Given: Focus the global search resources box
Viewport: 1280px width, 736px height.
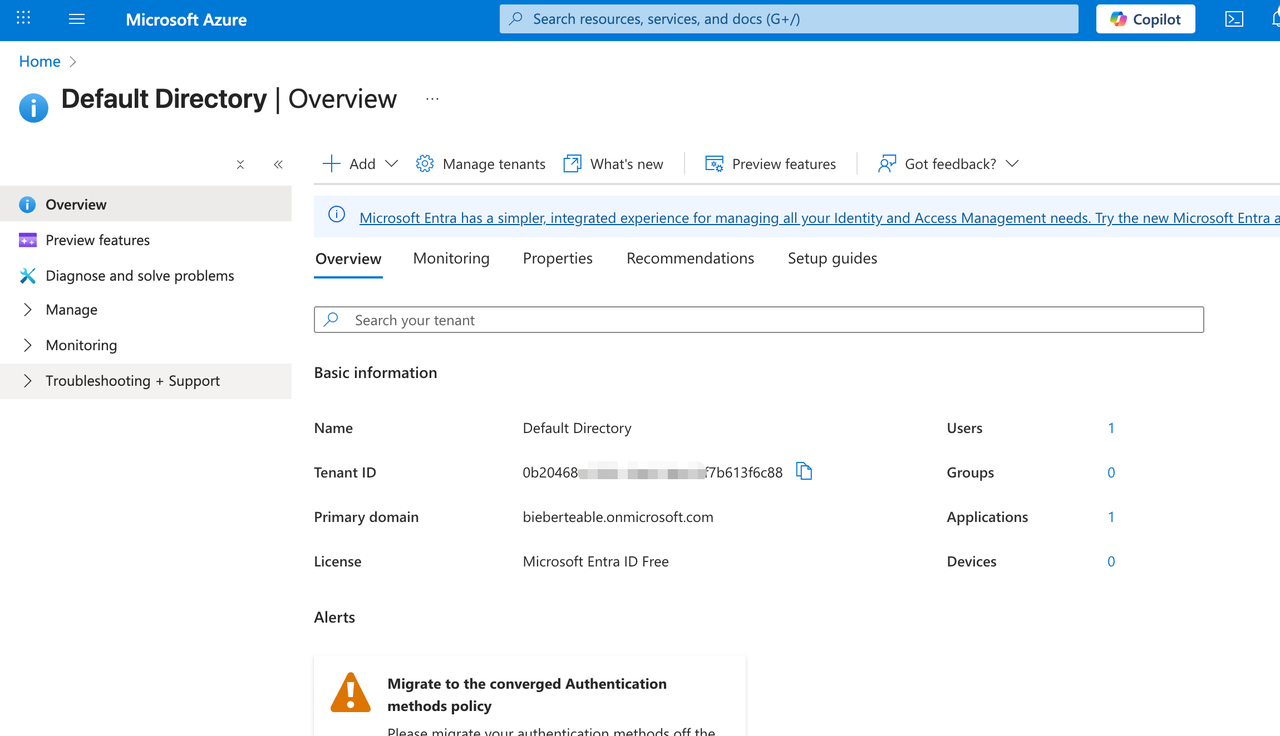Looking at the screenshot, I should 789,19.
